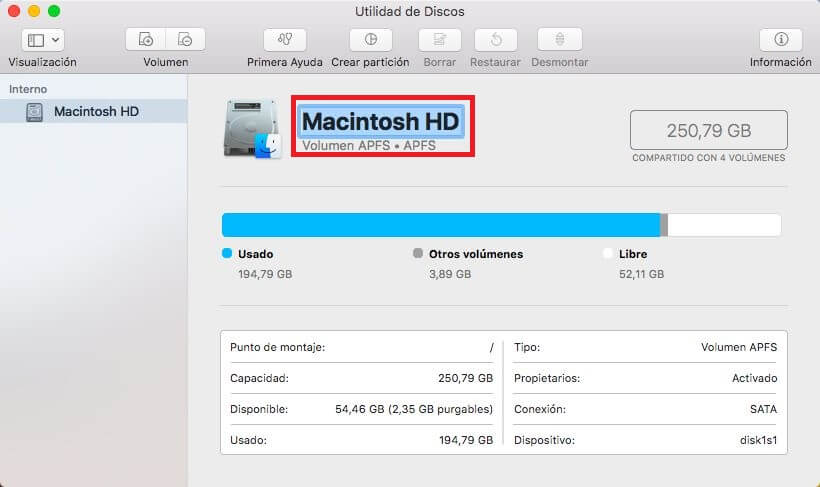Maximize the window with green button

54,11
